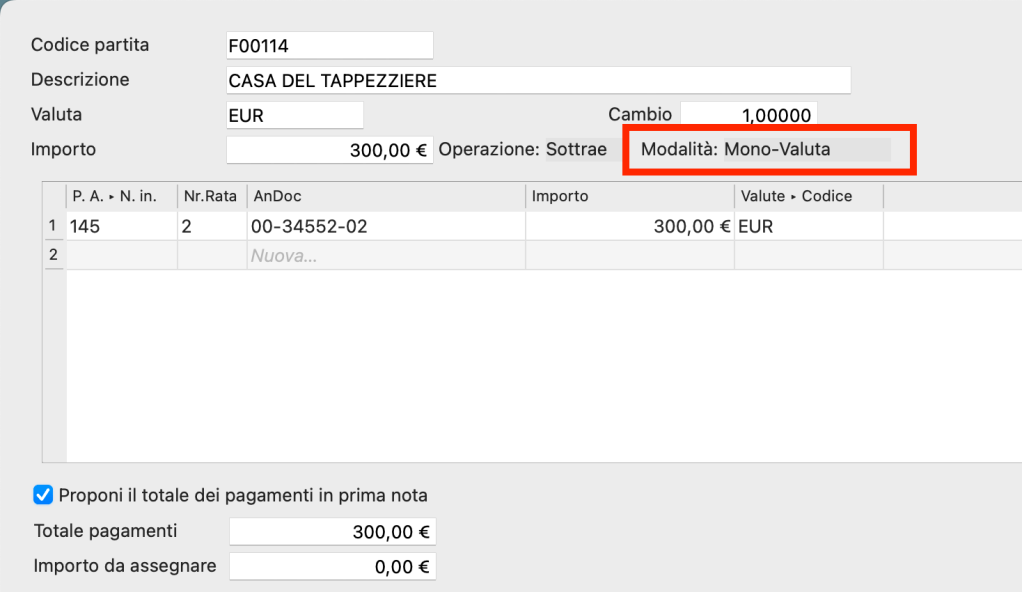This screenshot has width=1022, height=592.
Task: Click the Operazione: Sottrae label
Action: pyautogui.click(x=522, y=150)
